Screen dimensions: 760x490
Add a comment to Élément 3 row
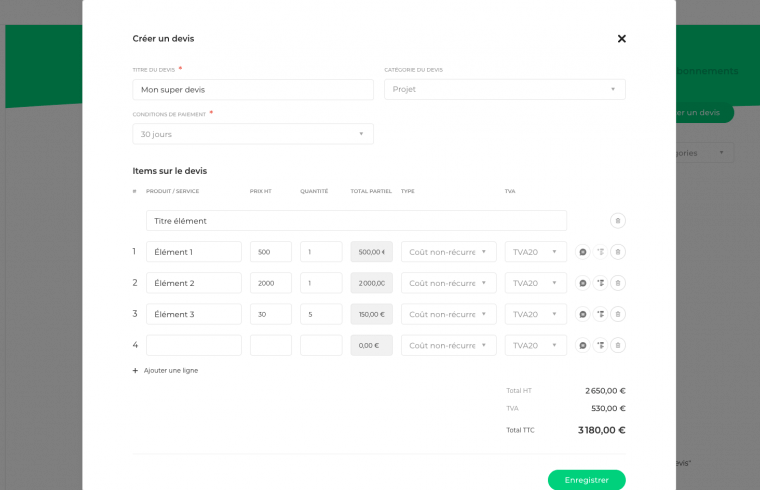click(x=583, y=314)
